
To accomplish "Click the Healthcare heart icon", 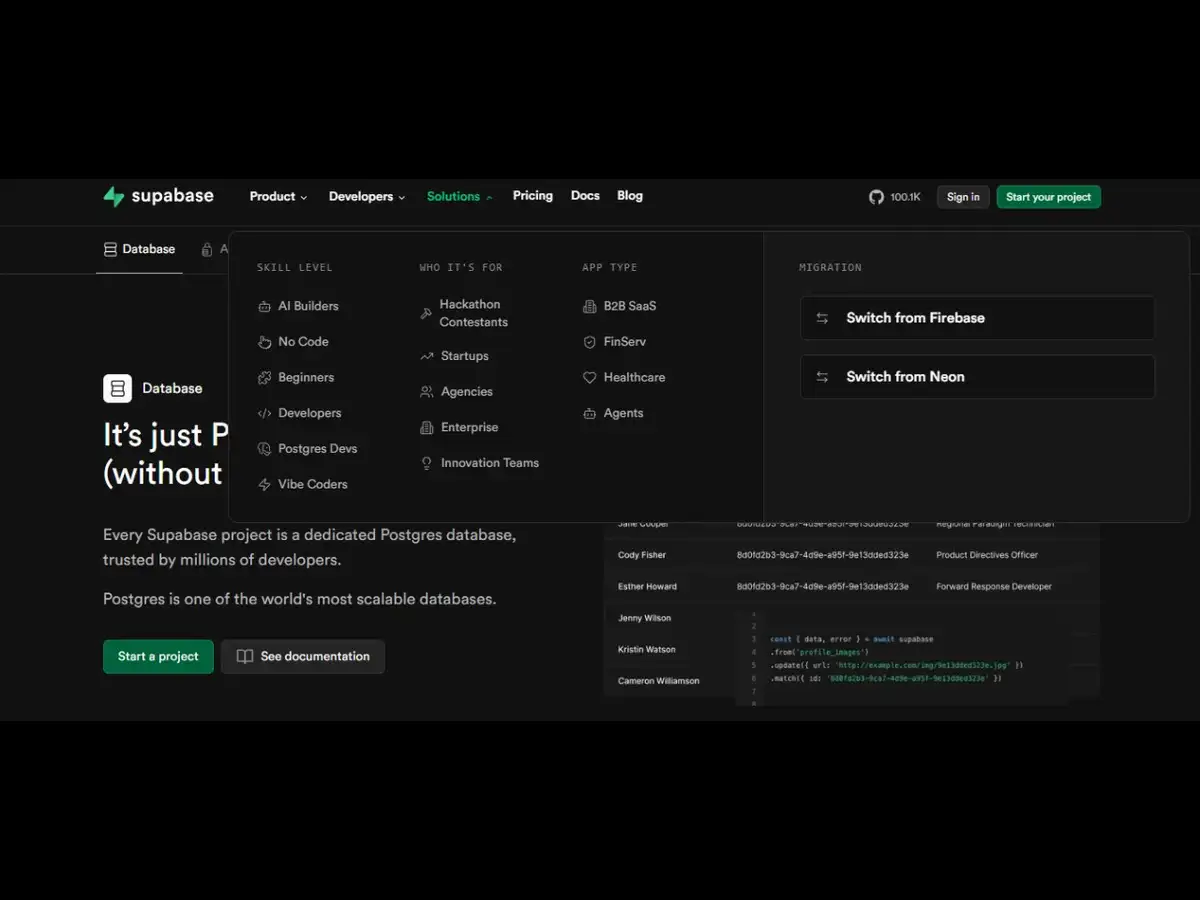I will pyautogui.click(x=592, y=377).
